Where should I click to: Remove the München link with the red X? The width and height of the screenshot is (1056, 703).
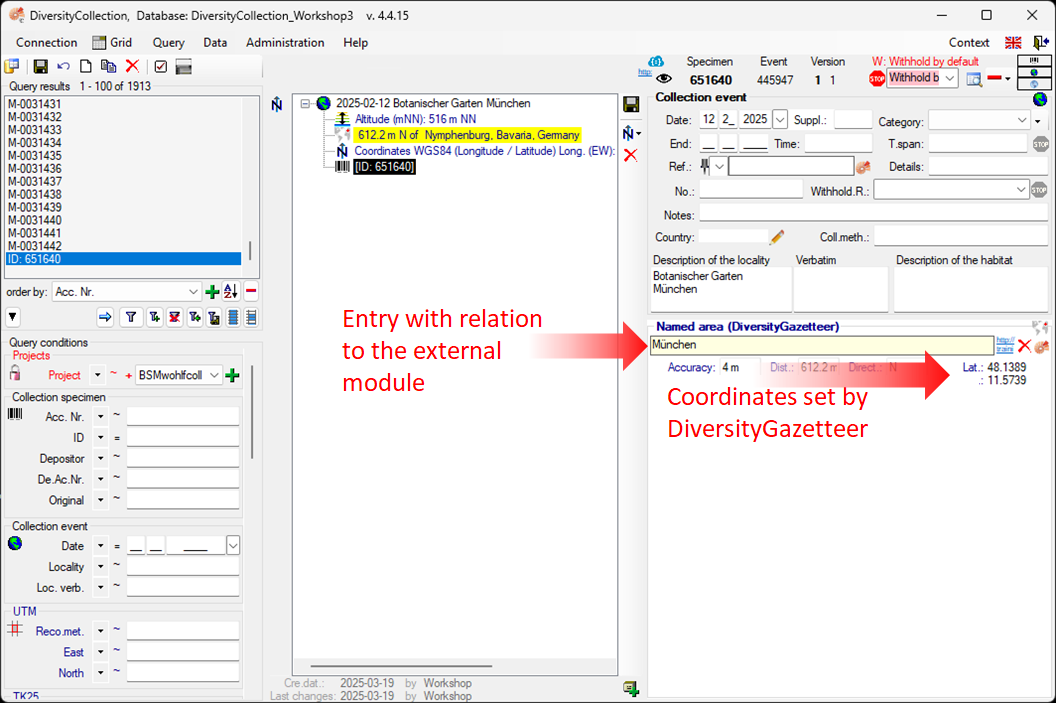(x=1024, y=345)
